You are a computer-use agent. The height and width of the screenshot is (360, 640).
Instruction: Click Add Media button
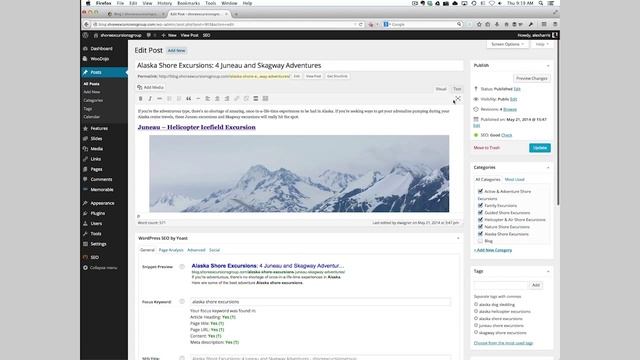[x=151, y=87]
